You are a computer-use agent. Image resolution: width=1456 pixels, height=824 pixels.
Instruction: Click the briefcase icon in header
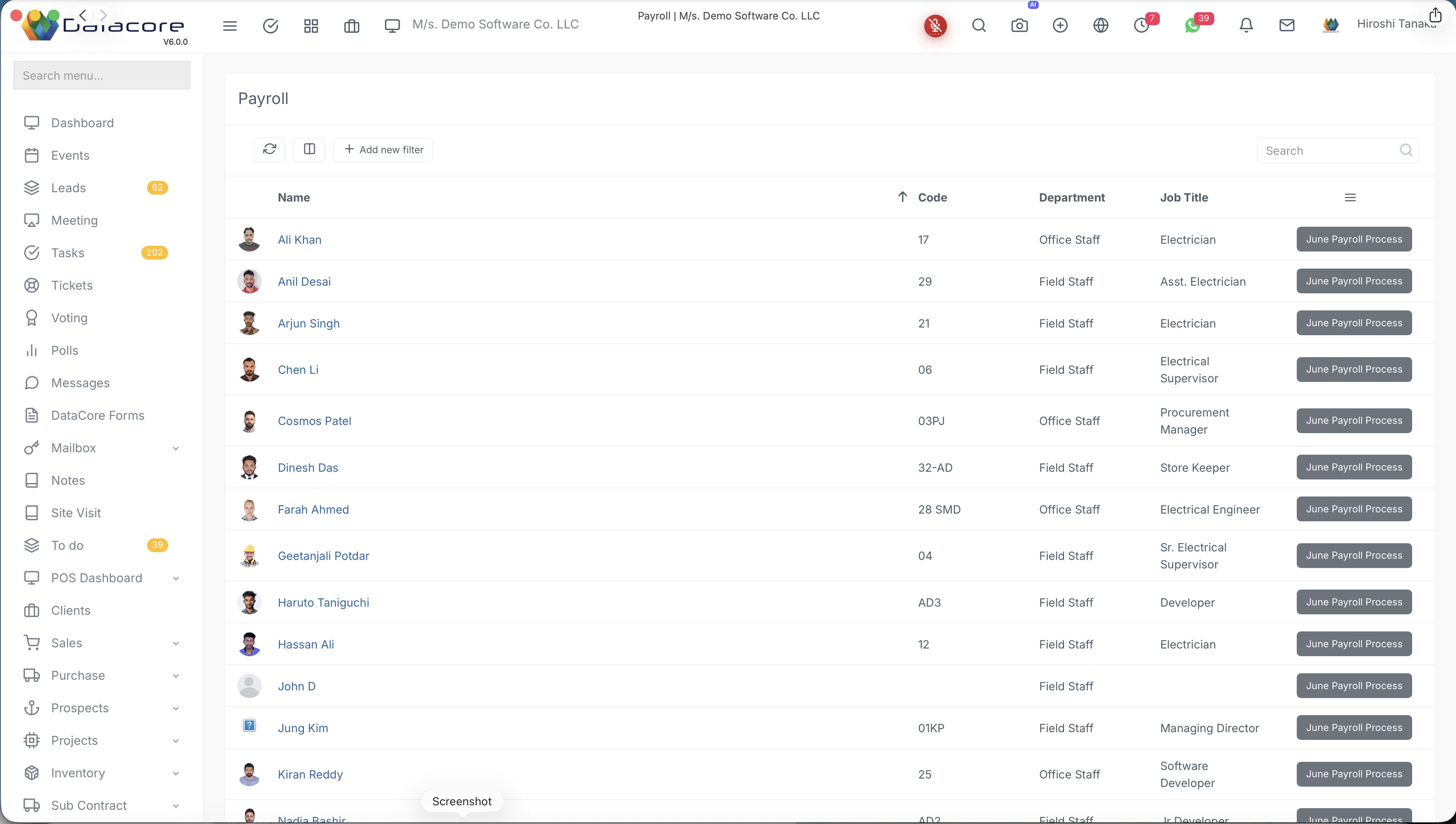[x=352, y=26]
